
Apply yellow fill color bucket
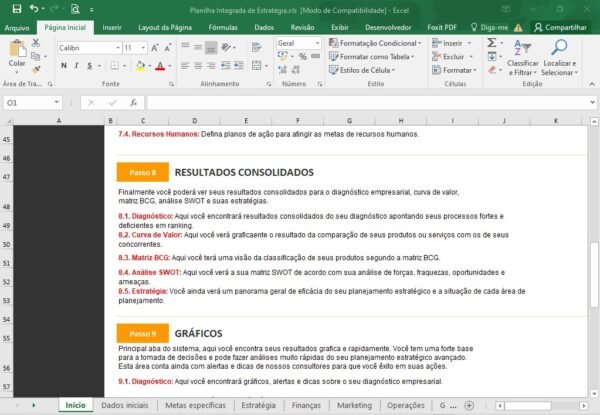point(140,66)
